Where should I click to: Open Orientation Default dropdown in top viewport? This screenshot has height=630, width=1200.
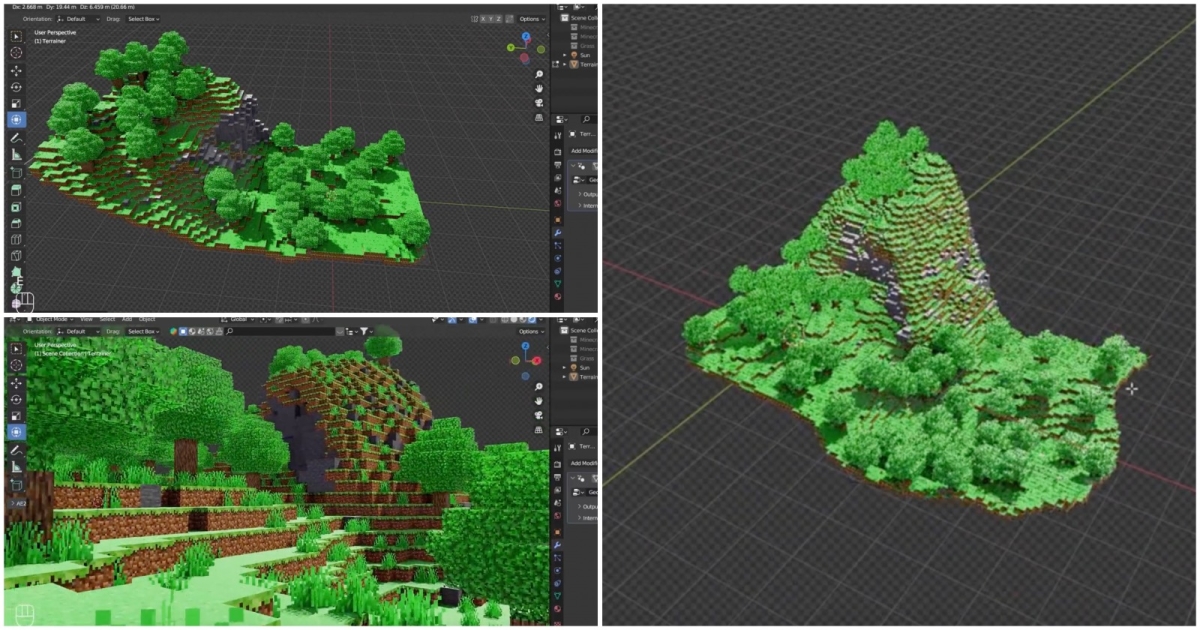click(80, 19)
